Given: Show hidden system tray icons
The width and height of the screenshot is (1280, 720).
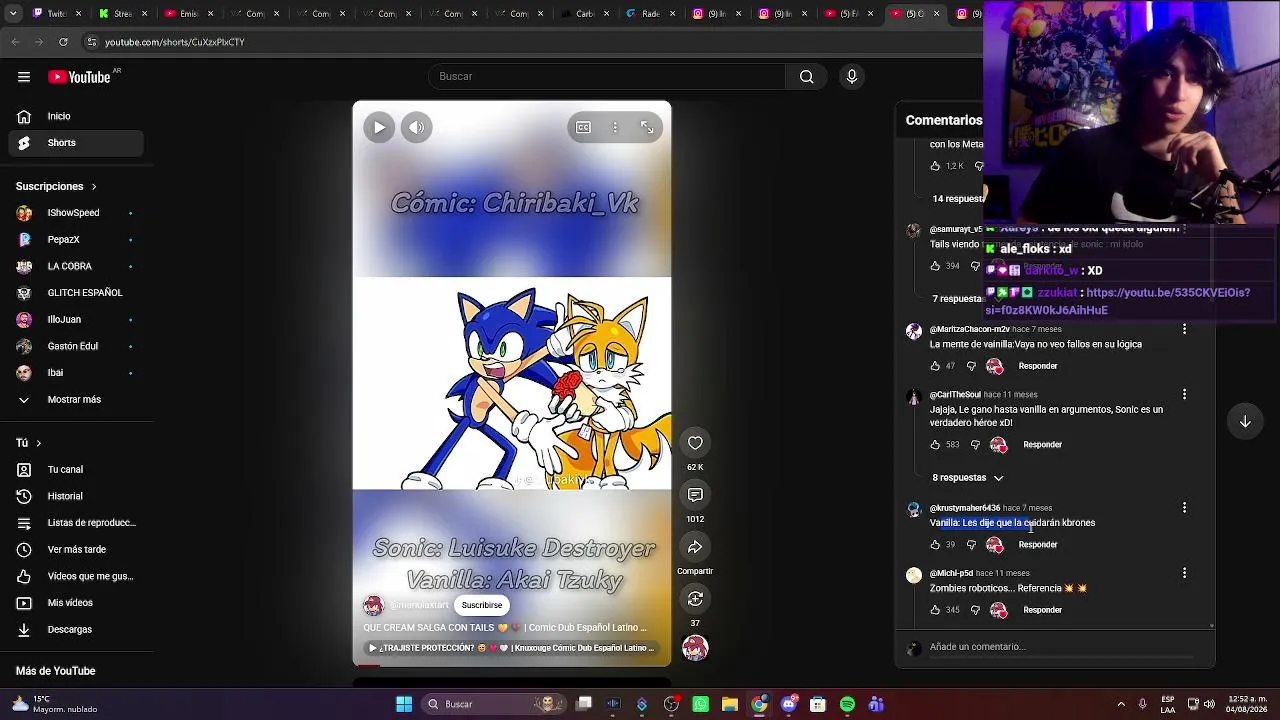Looking at the screenshot, I should [1121, 704].
